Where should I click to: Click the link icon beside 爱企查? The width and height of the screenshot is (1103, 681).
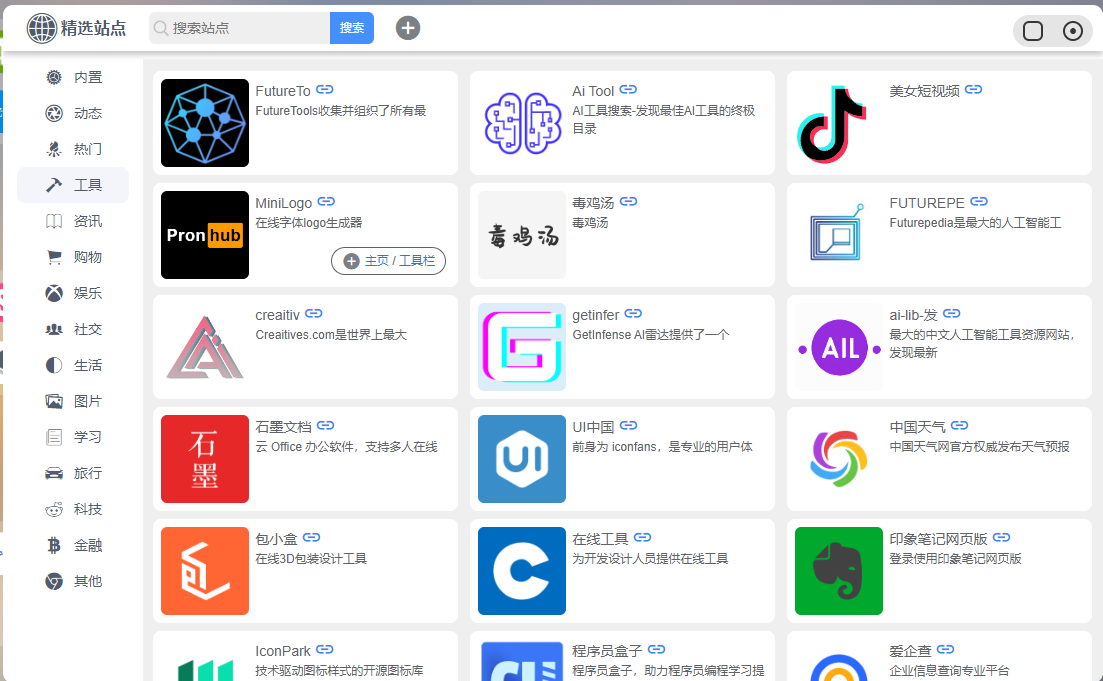(x=945, y=649)
